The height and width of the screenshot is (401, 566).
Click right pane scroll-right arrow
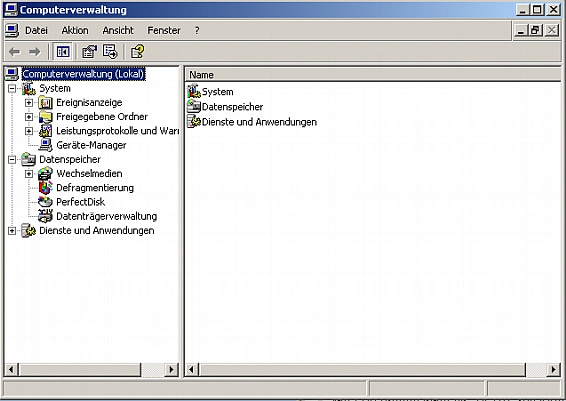(554, 369)
